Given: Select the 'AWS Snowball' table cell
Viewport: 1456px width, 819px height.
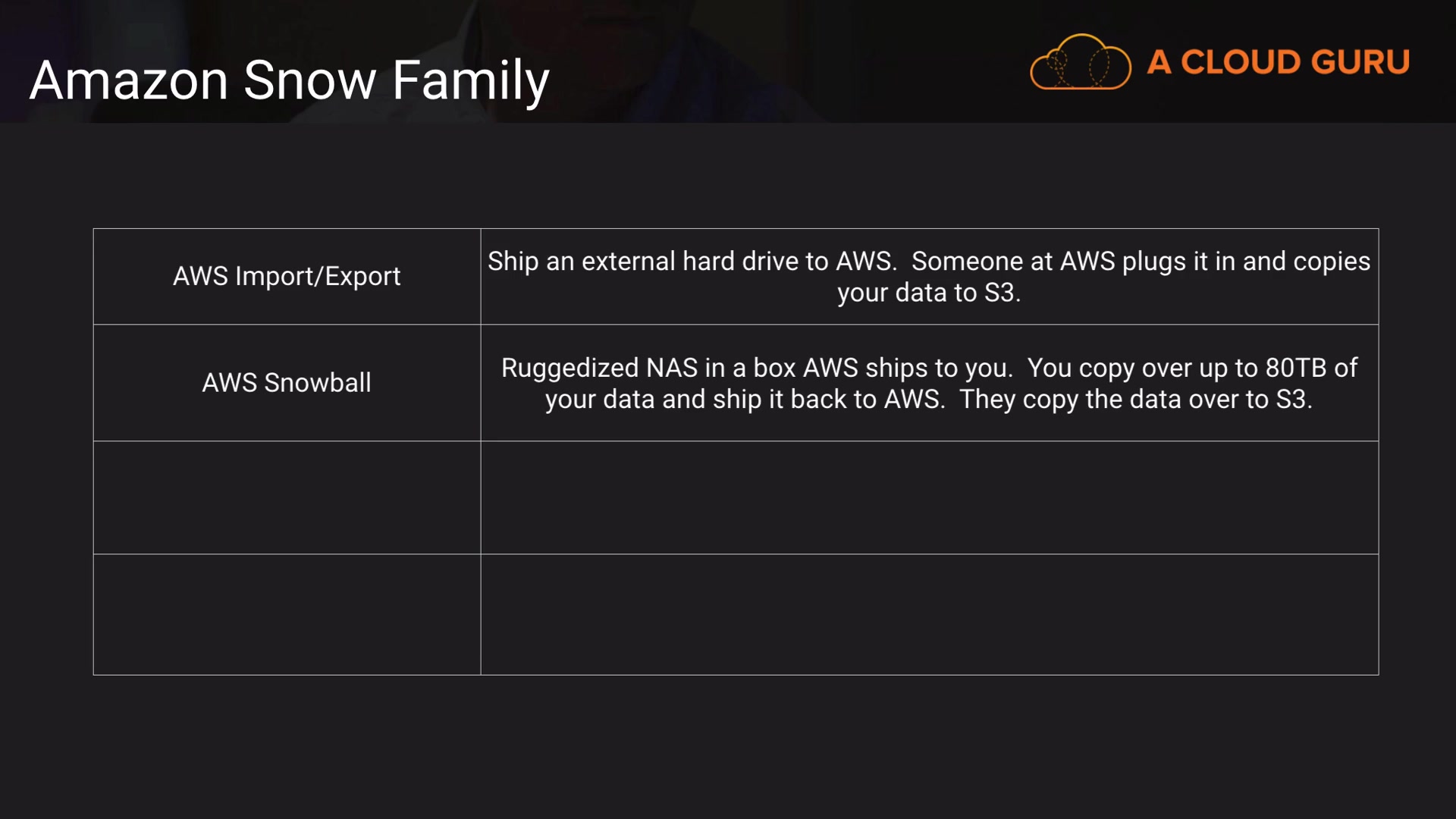Looking at the screenshot, I should pos(287,383).
